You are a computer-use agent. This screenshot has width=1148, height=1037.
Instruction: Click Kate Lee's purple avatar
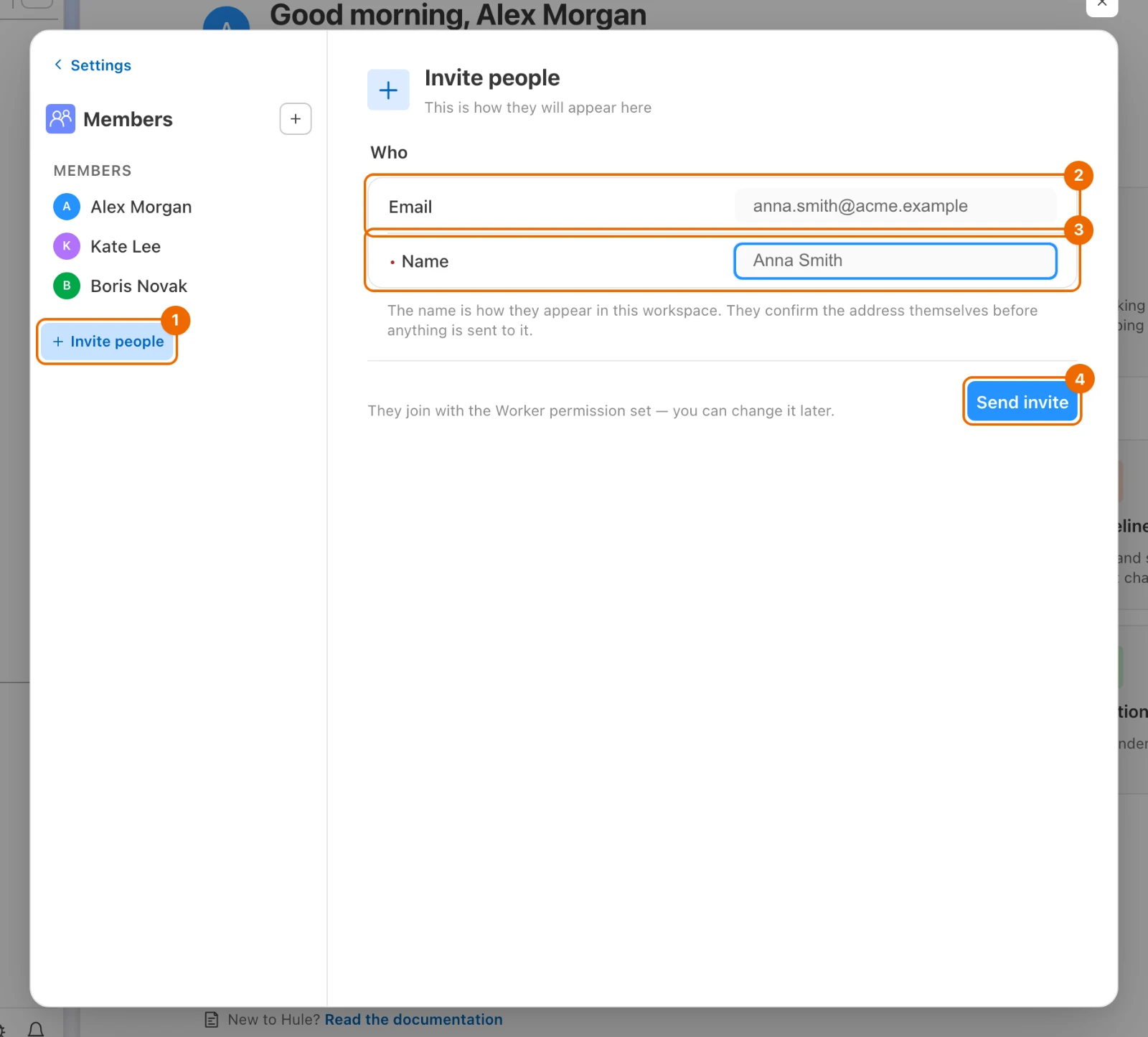[67, 246]
